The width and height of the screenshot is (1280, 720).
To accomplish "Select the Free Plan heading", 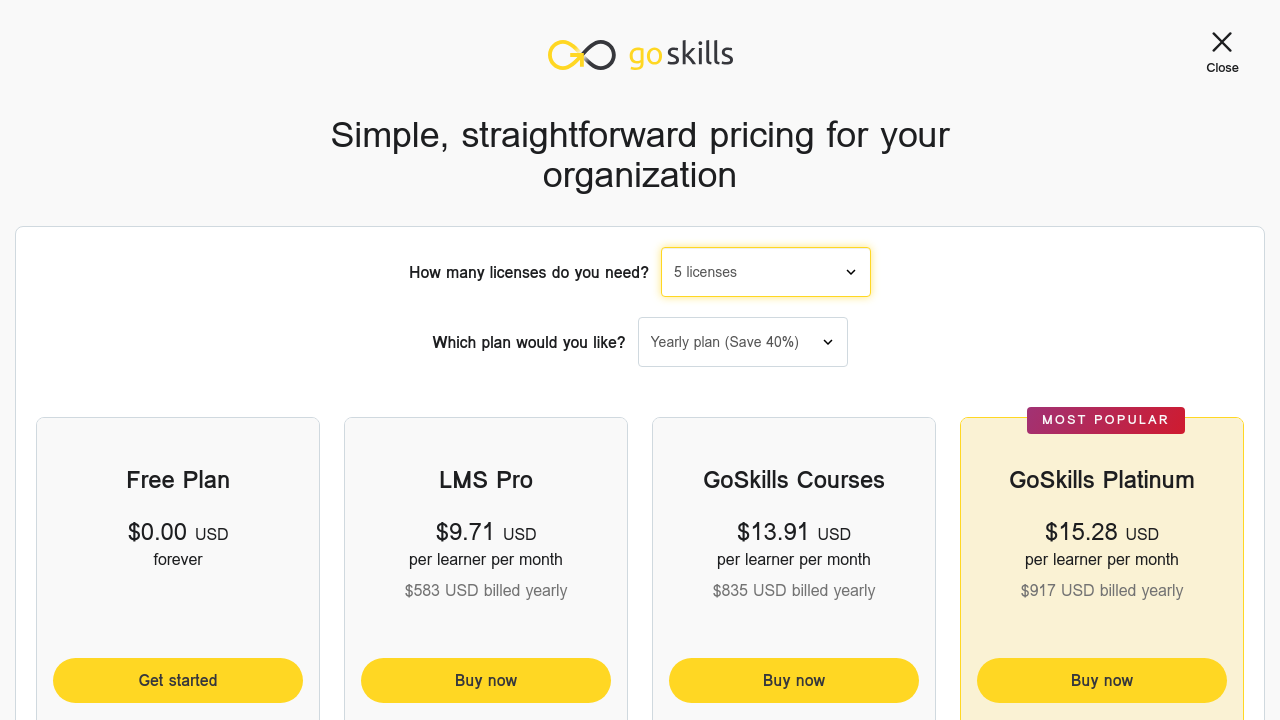I will click(x=178, y=480).
